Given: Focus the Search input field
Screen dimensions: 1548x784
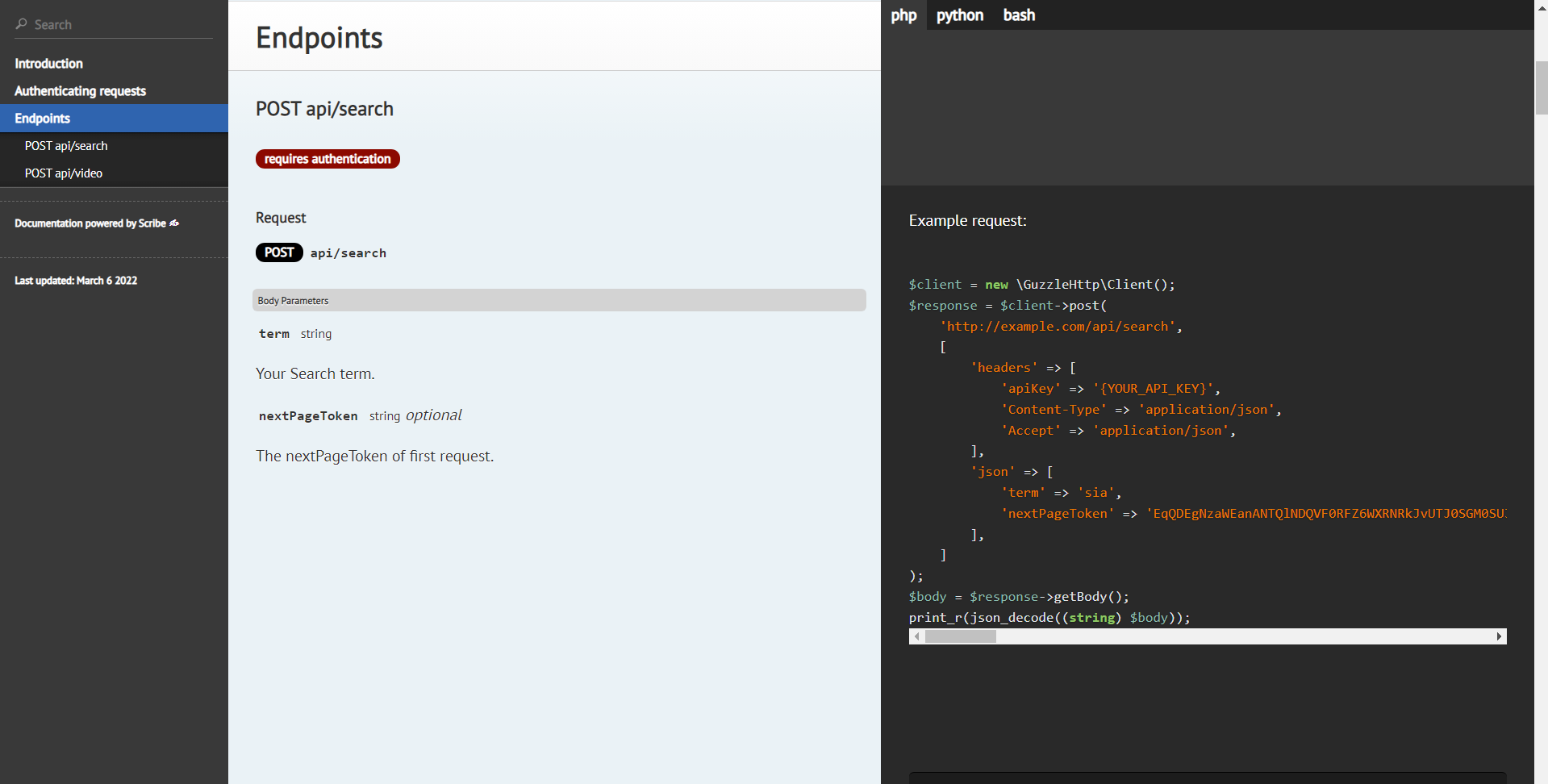Looking at the screenshot, I should [121, 25].
